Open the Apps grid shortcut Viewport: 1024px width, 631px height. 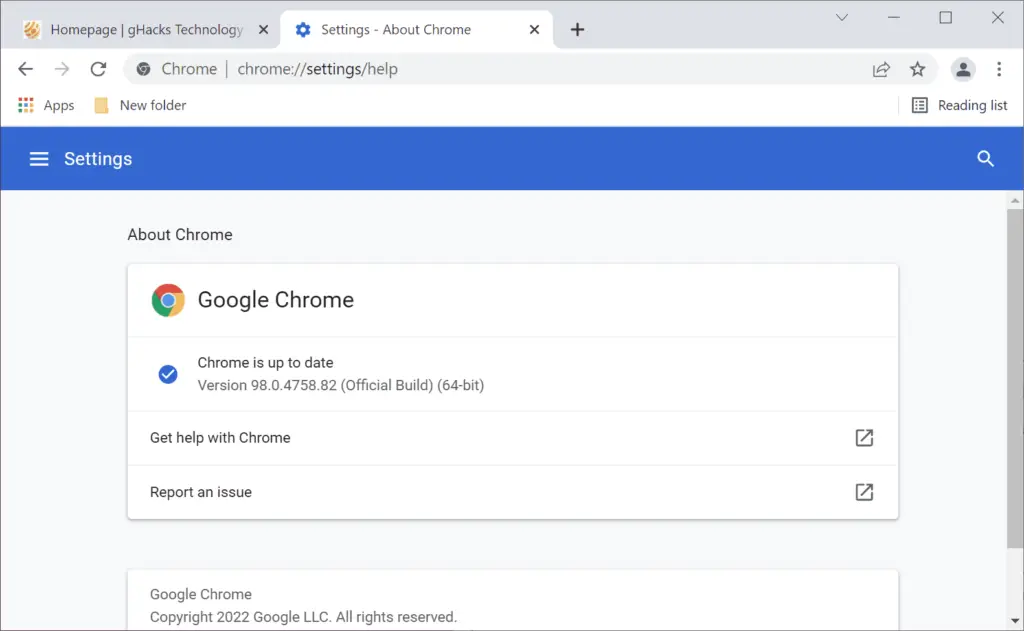point(46,105)
